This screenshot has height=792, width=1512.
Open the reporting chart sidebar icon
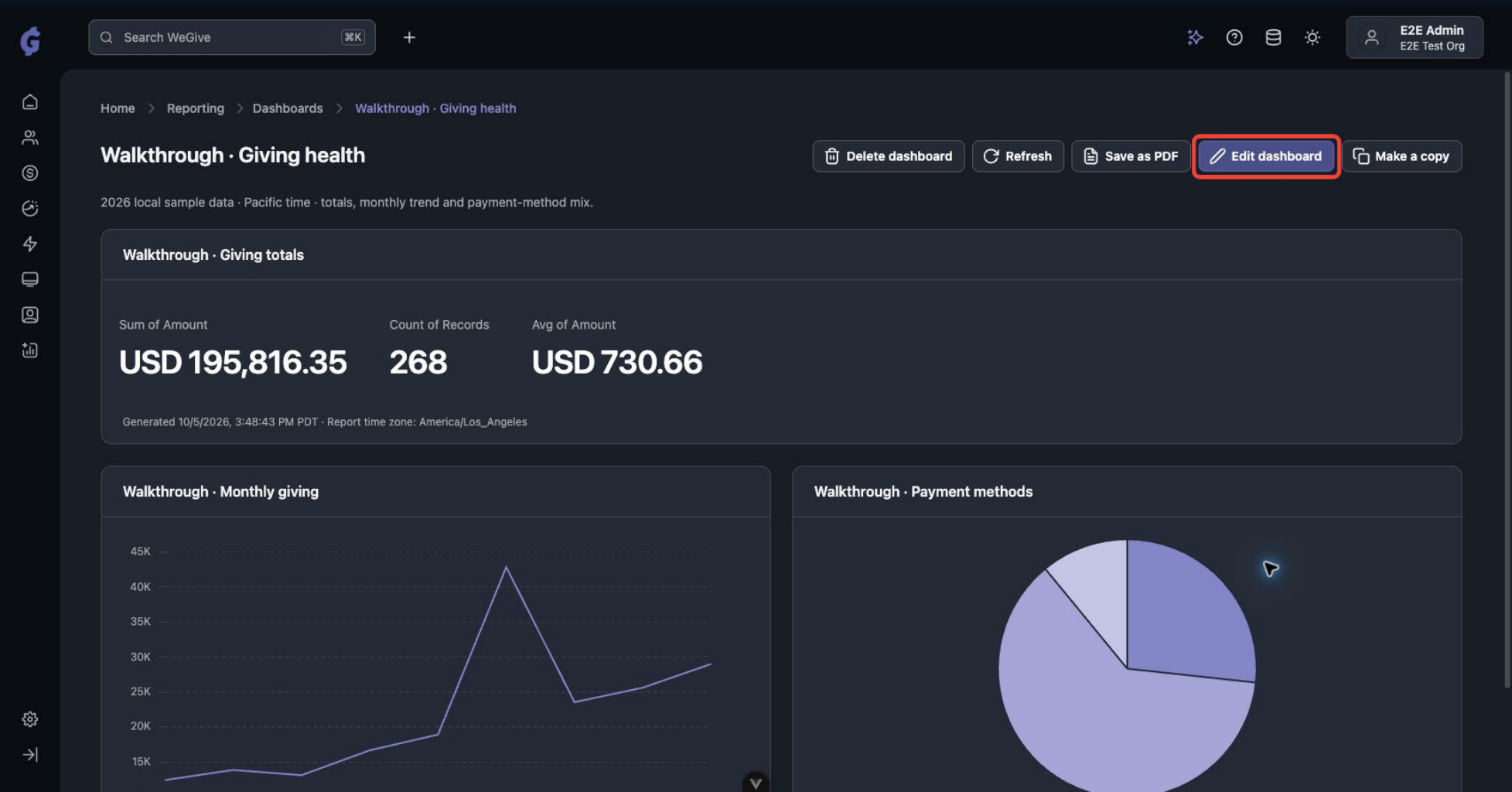coord(30,350)
